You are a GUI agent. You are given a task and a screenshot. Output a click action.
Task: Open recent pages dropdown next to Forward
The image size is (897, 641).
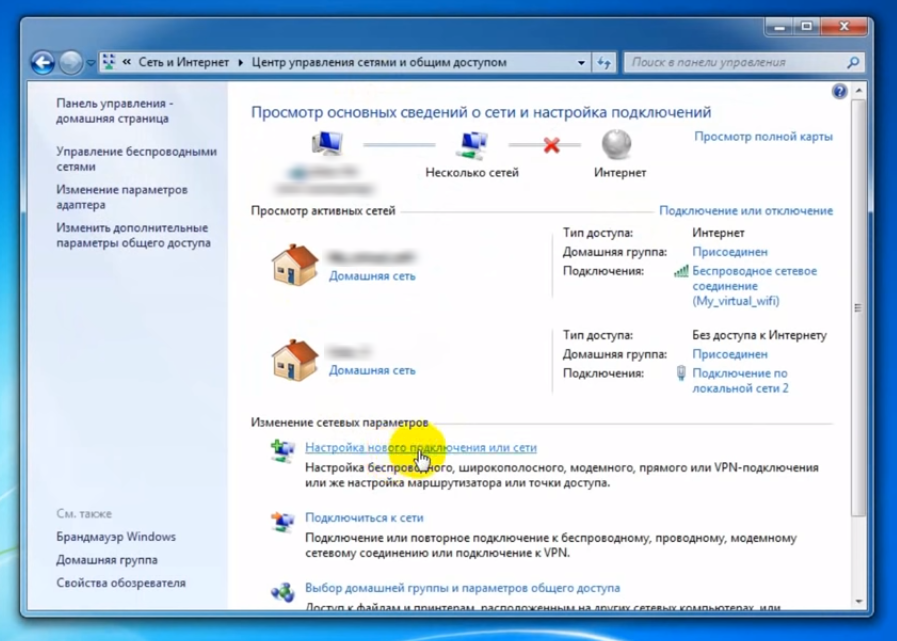click(x=90, y=63)
